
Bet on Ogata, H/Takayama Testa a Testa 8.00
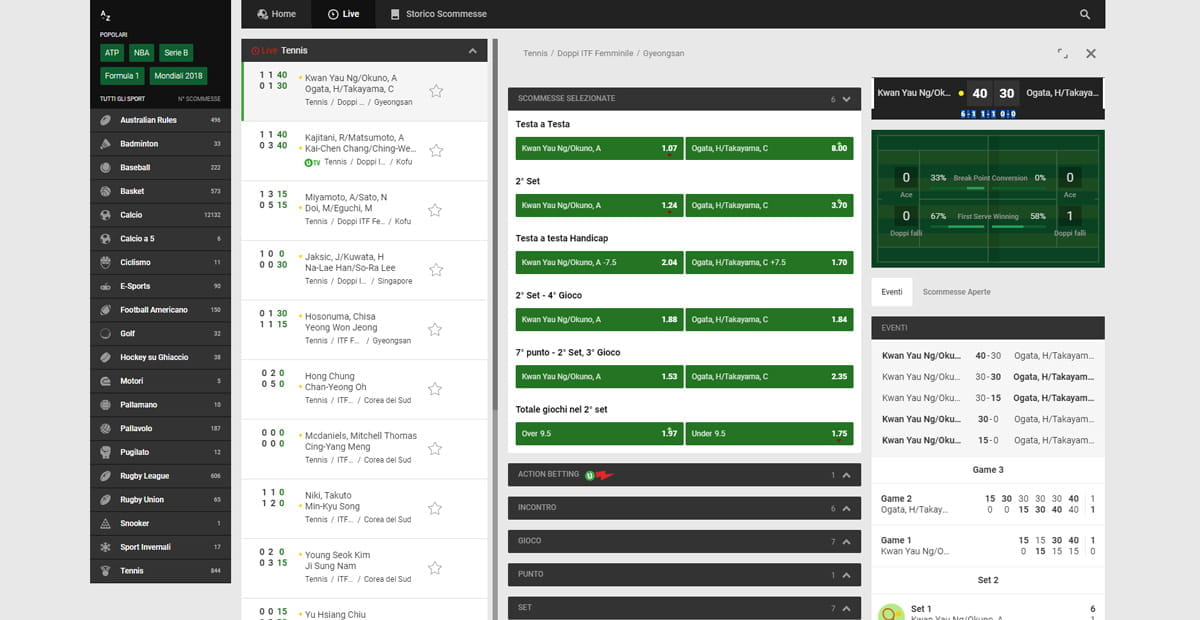tap(769, 148)
